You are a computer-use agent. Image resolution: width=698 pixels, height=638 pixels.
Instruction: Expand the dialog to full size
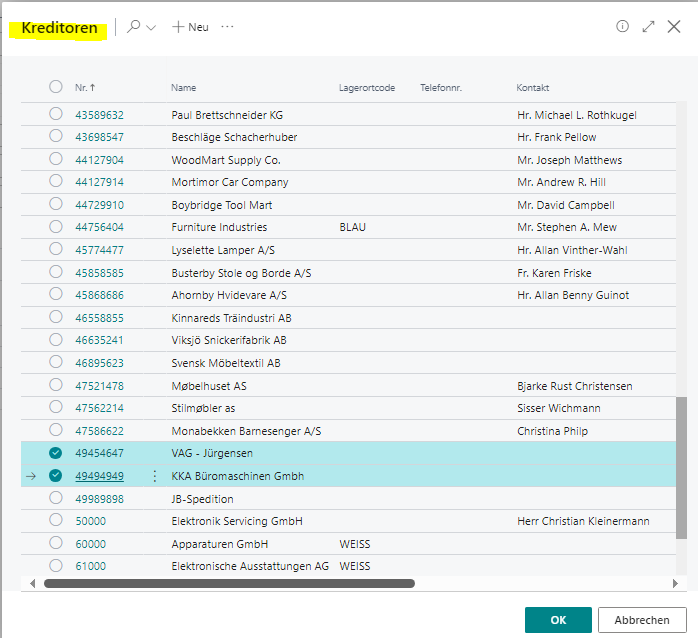[x=649, y=26]
